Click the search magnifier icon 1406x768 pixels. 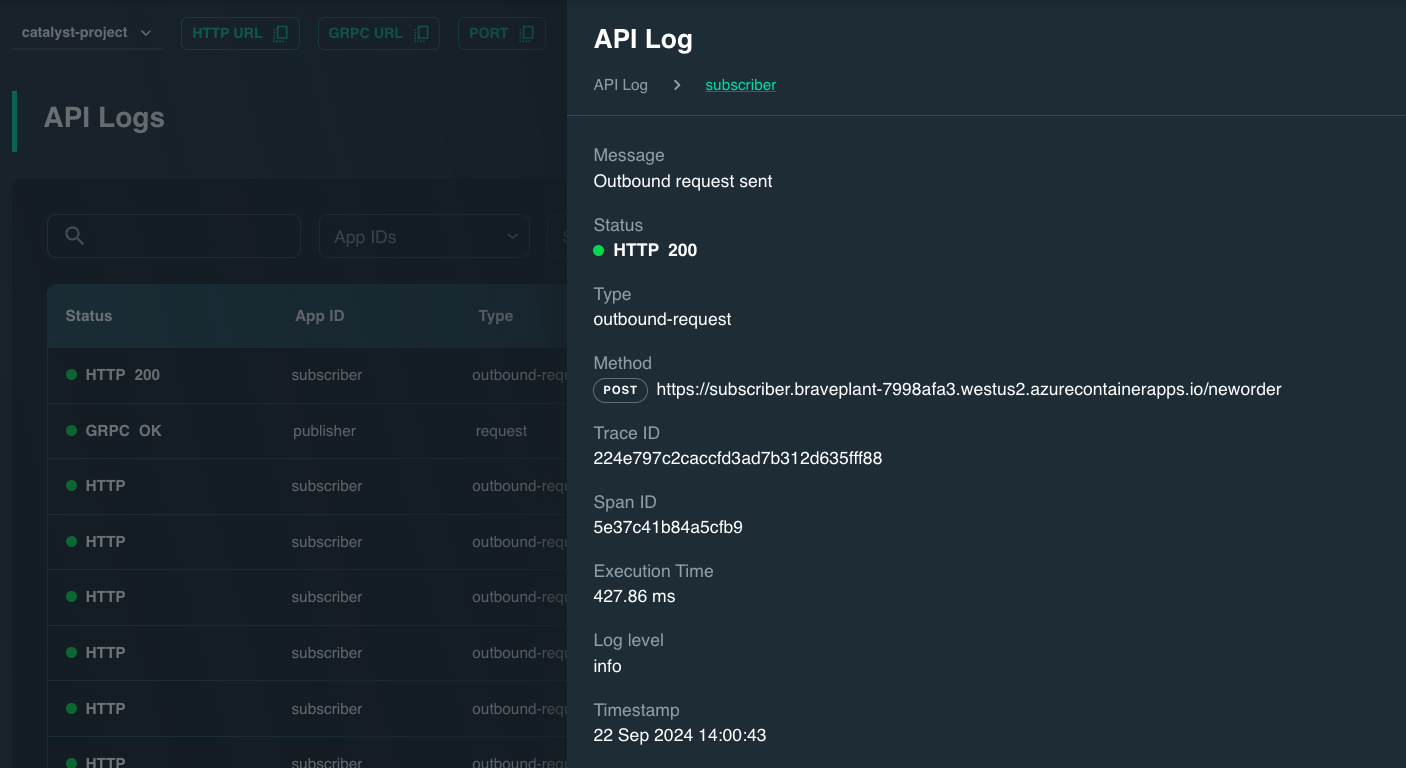pyautogui.click(x=74, y=236)
